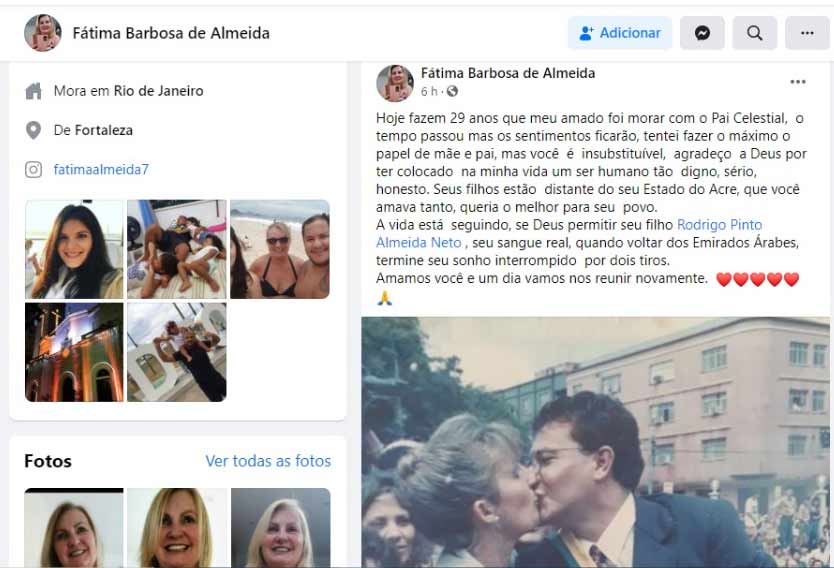The image size is (834, 568).
Task: Click the home icon next to Mora em
Action: (x=34, y=91)
